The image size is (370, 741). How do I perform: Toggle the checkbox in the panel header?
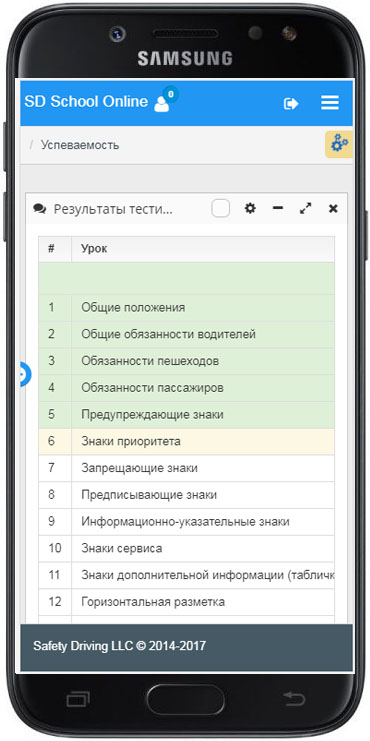(x=221, y=208)
